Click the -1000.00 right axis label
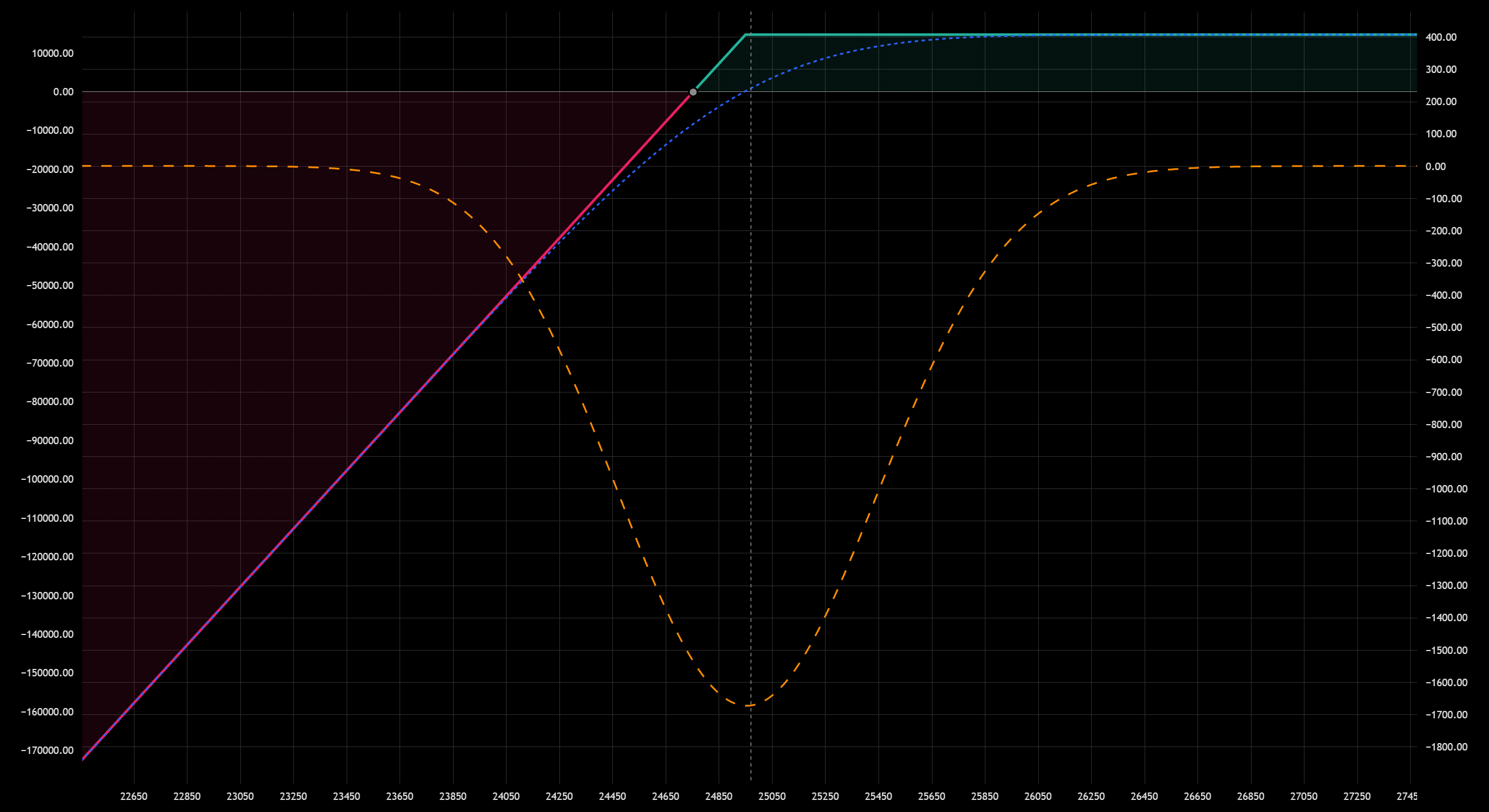This screenshot has height=812, width=1489. [1446, 489]
